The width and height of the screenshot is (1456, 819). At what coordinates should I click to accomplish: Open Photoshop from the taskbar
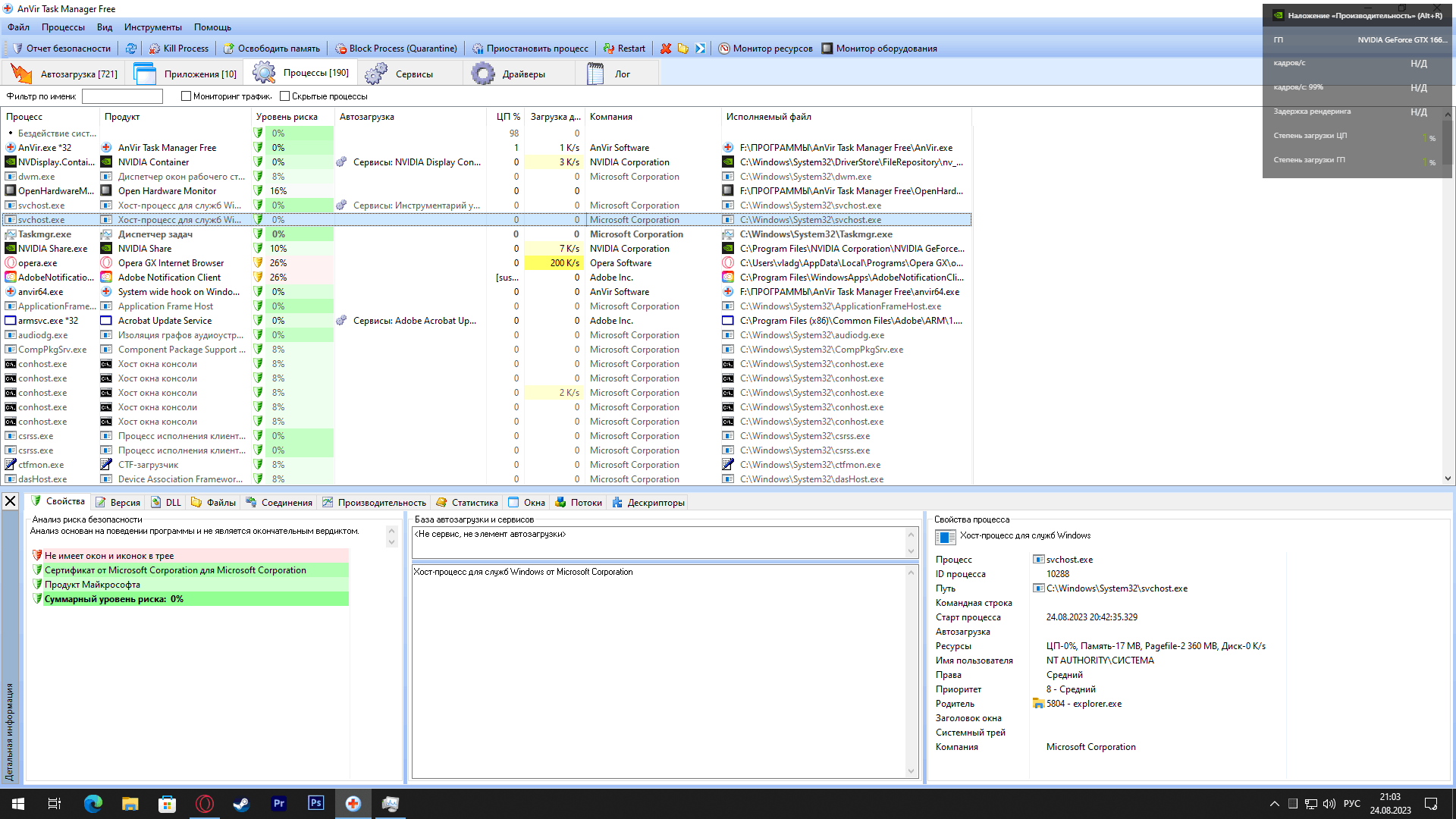[316, 804]
